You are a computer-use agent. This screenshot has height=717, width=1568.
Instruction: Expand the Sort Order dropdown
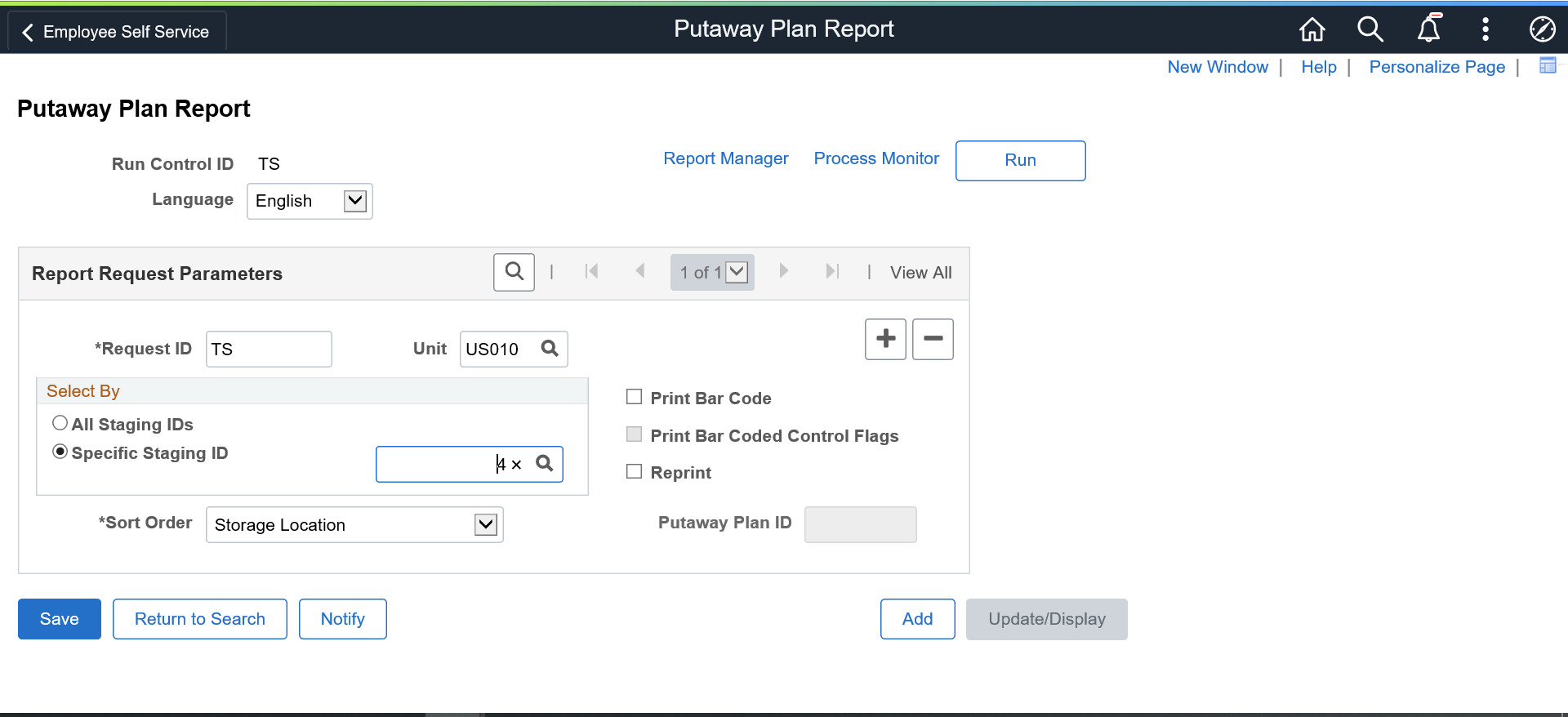[x=354, y=524]
